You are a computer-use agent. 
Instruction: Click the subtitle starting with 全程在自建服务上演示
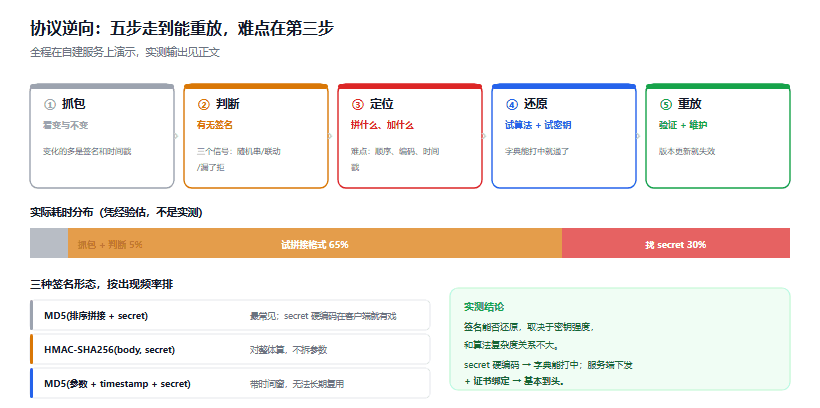[125, 52]
